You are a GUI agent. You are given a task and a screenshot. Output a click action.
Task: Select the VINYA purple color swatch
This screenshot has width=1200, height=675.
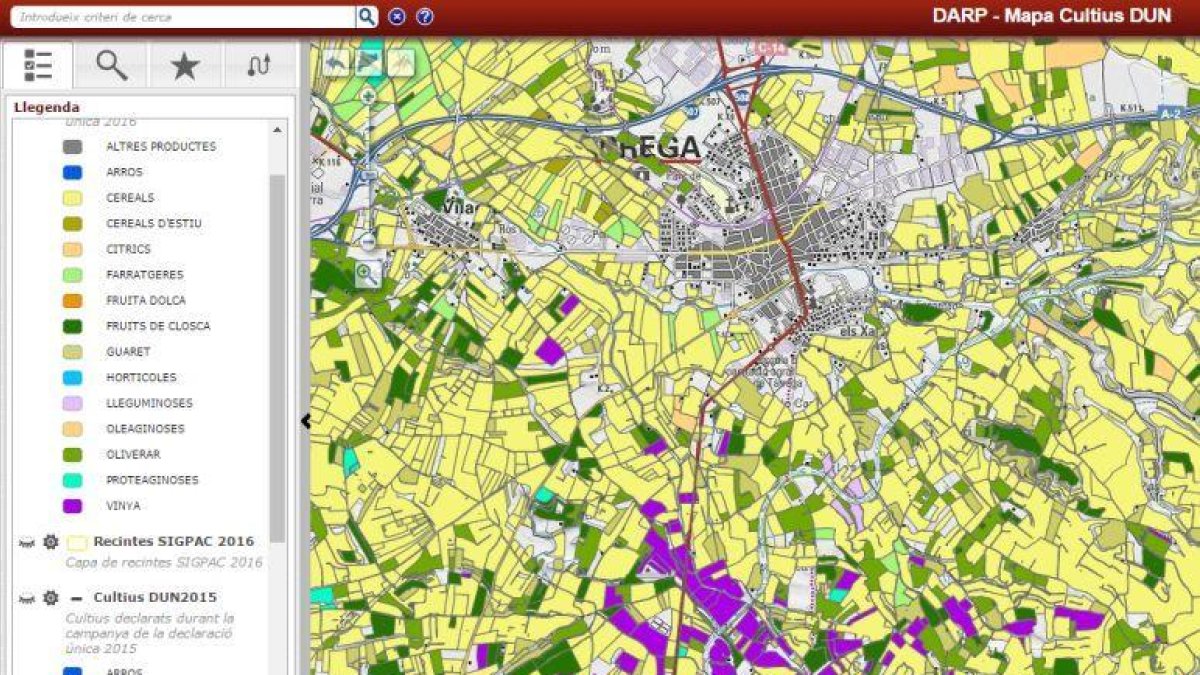pos(71,507)
